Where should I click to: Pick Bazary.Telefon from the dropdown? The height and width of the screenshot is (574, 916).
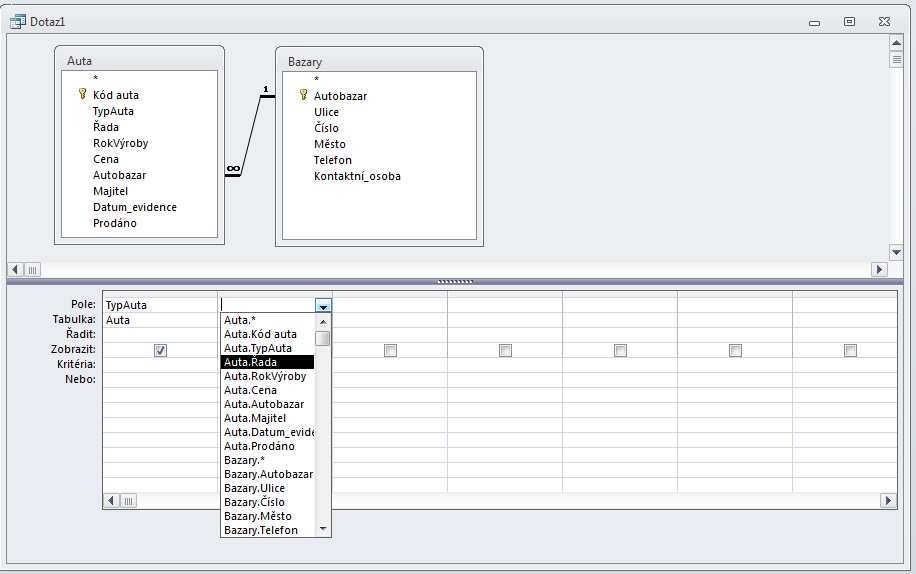(268, 530)
